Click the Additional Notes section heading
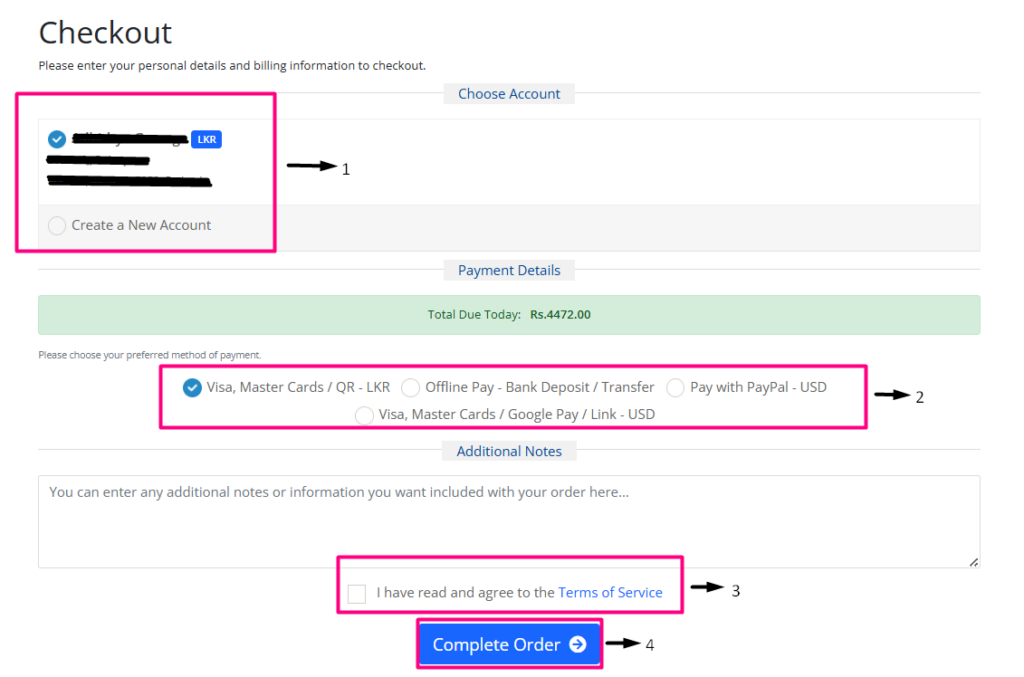This screenshot has height=677, width=1024. pos(509,452)
